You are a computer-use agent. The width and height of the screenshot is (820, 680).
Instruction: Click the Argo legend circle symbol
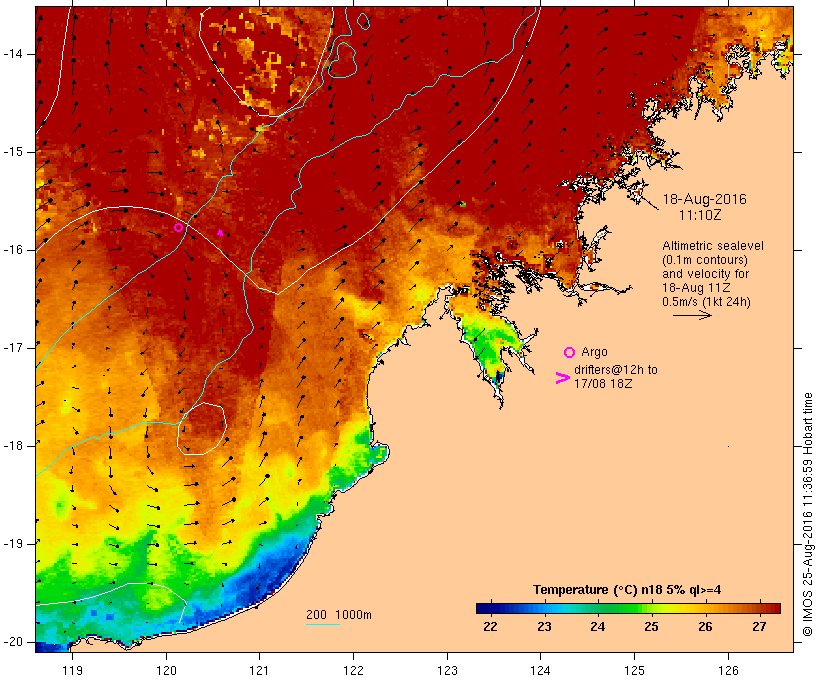570,353
